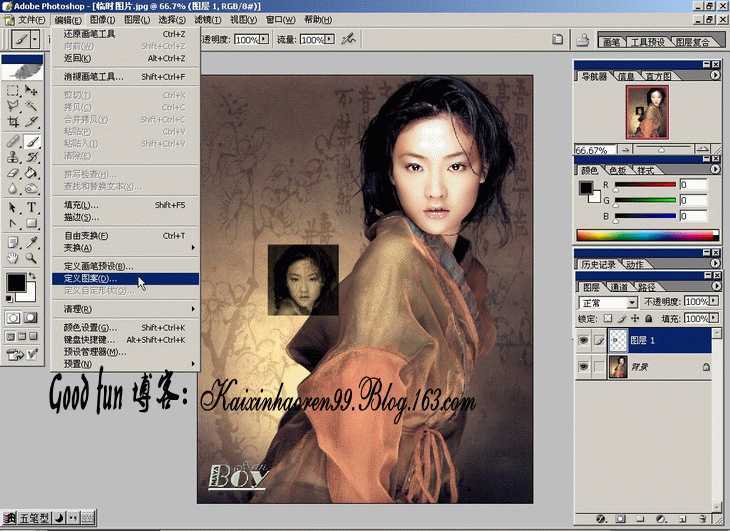Select the Paint Bucket tool
Screen dimensions: 730x531
pyautogui.click(x=32, y=173)
